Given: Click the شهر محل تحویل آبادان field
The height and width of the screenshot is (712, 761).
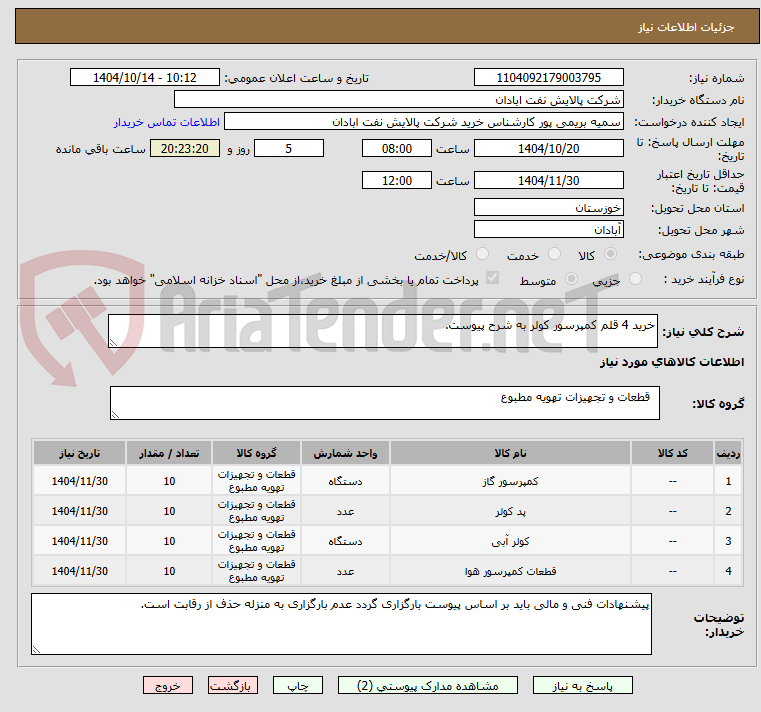Looking at the screenshot, I should (548, 230).
